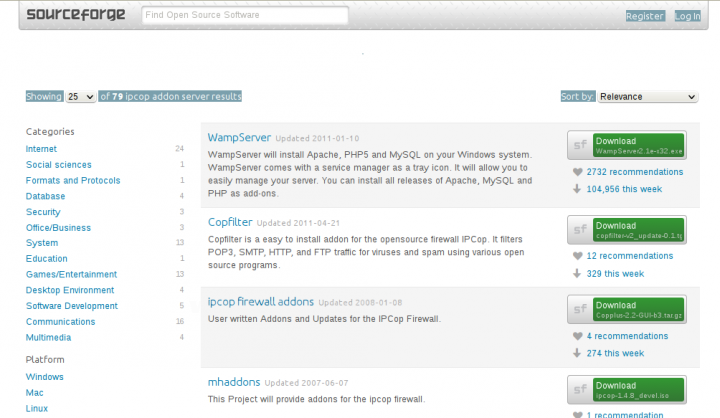Click the sf icon on Copfilter download
Screen dimensions: 720x418
(x=580, y=230)
